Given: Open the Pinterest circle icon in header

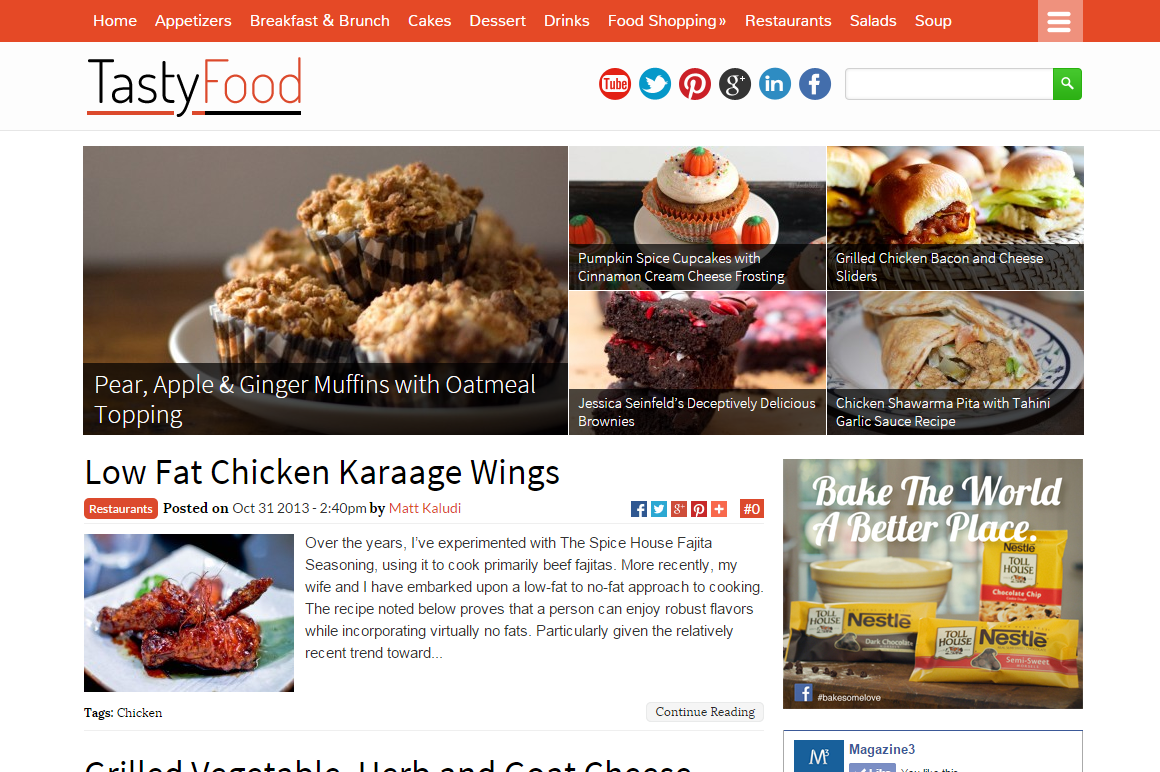Looking at the screenshot, I should click(695, 84).
